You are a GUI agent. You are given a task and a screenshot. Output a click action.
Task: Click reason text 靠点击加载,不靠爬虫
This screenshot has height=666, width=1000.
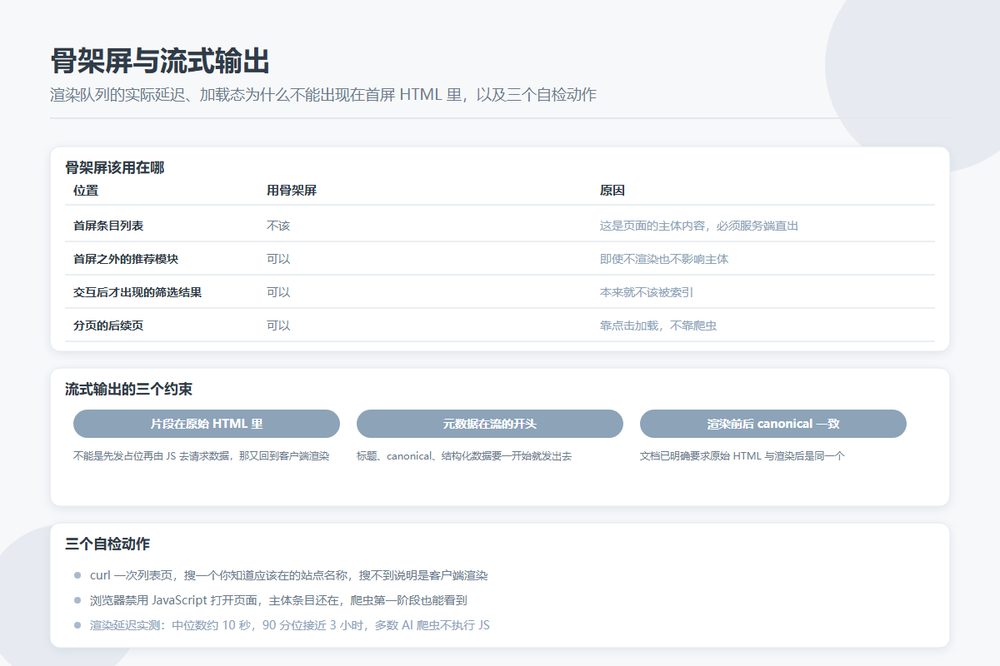pos(658,325)
